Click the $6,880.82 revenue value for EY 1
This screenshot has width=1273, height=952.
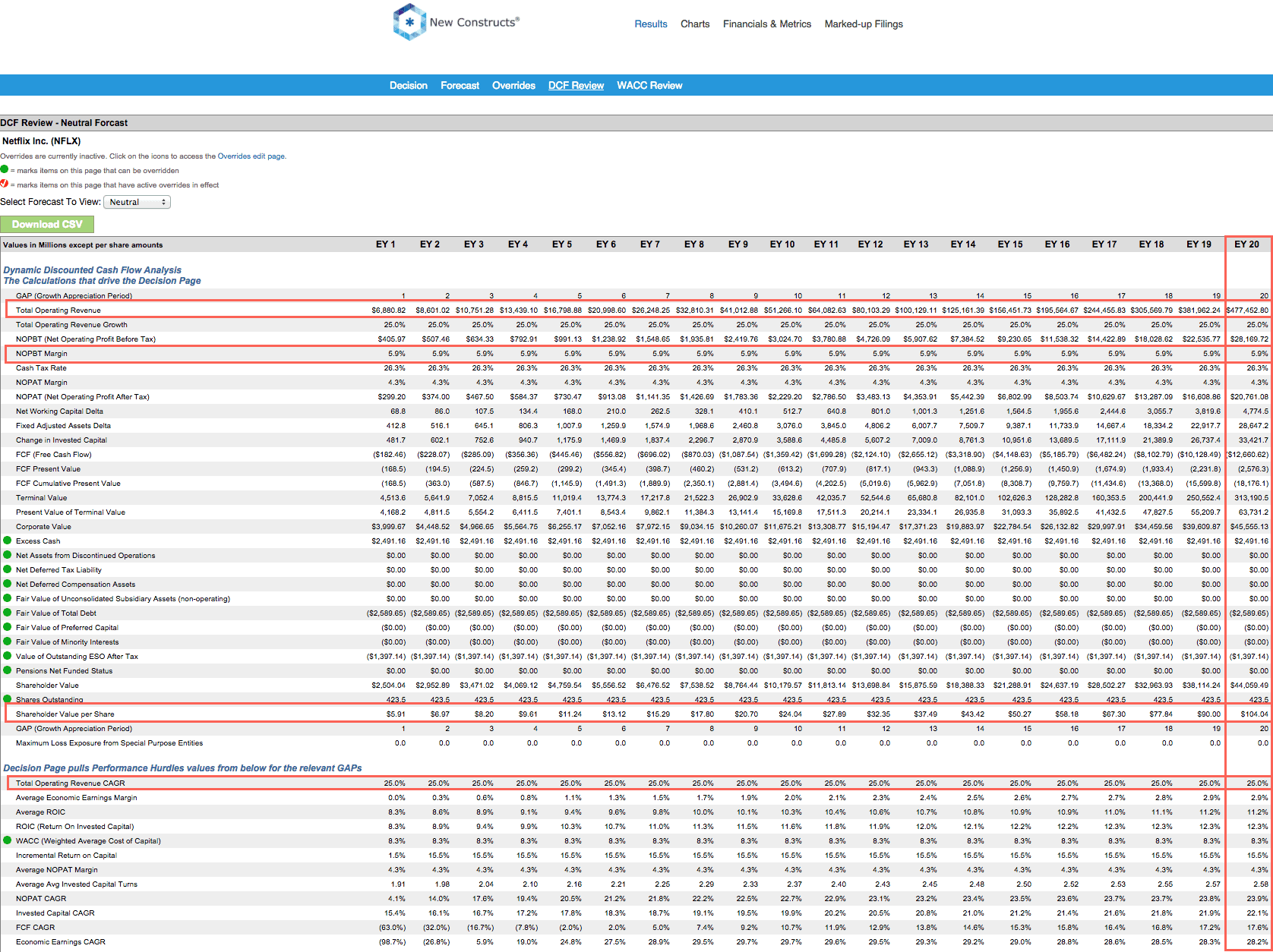coord(388,310)
